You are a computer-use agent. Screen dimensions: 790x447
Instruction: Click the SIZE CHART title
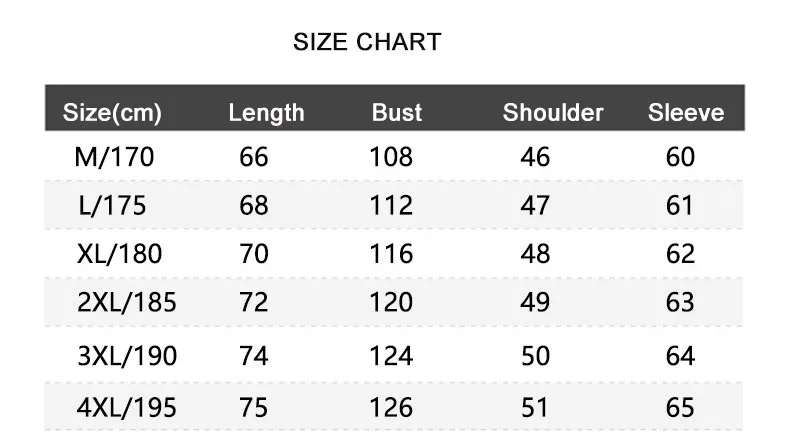point(366,42)
